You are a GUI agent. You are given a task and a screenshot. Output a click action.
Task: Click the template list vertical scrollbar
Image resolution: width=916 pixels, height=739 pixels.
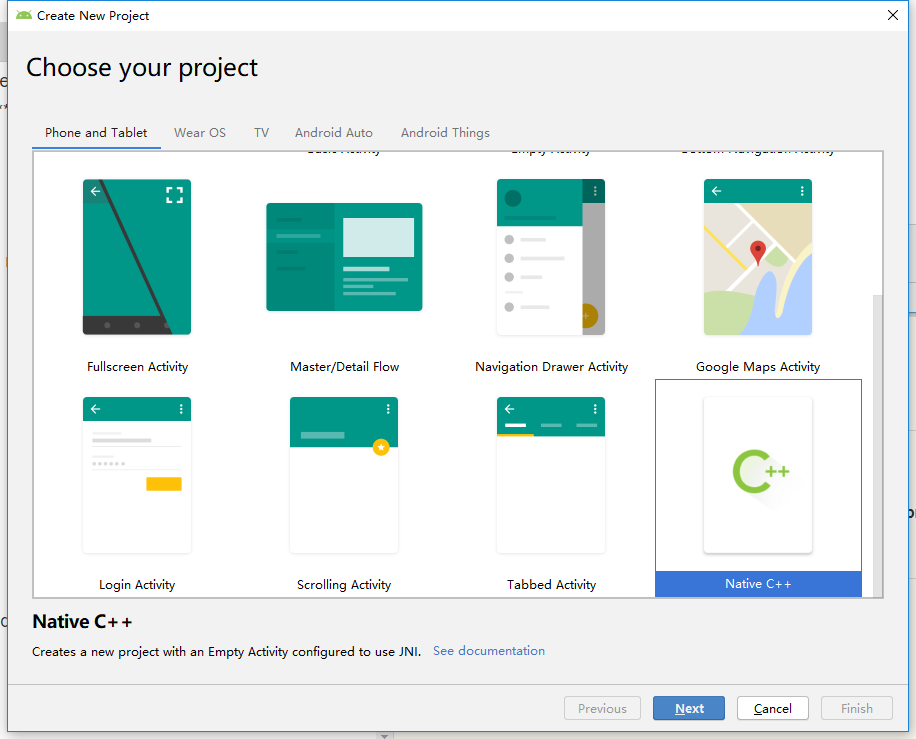click(877, 445)
